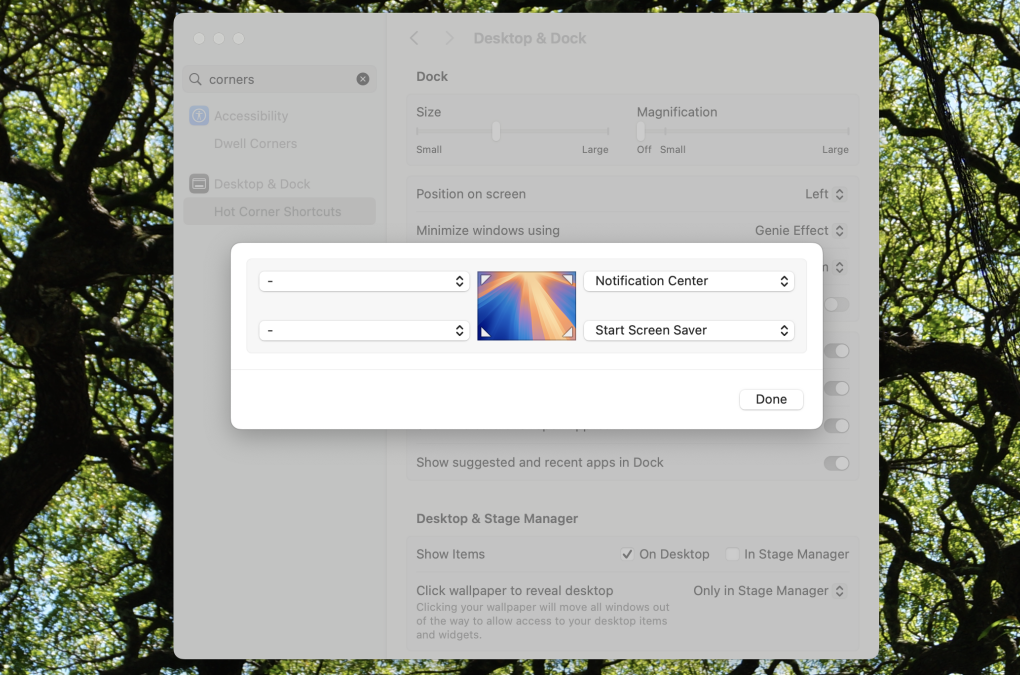Select the Desktop & Dock sidebar icon

tap(199, 183)
